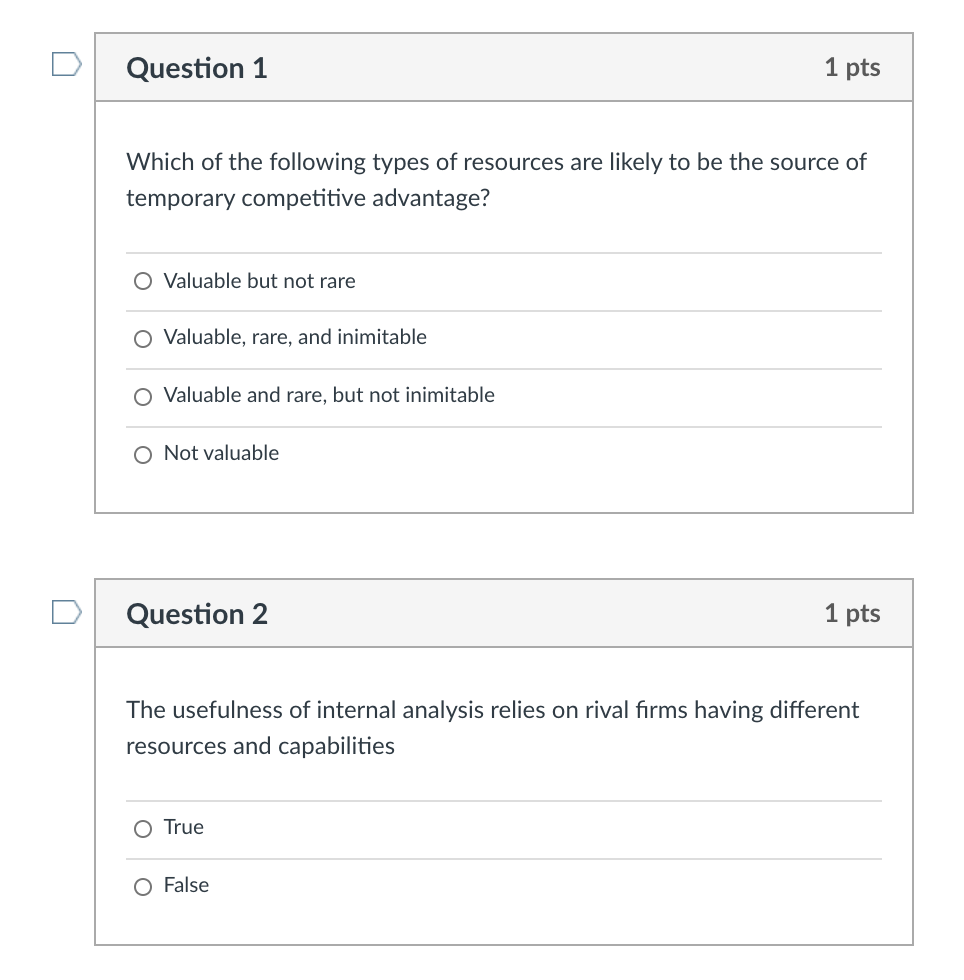
Task: Click the "Valuable and rare, but not inimitable" label
Action: coord(329,395)
